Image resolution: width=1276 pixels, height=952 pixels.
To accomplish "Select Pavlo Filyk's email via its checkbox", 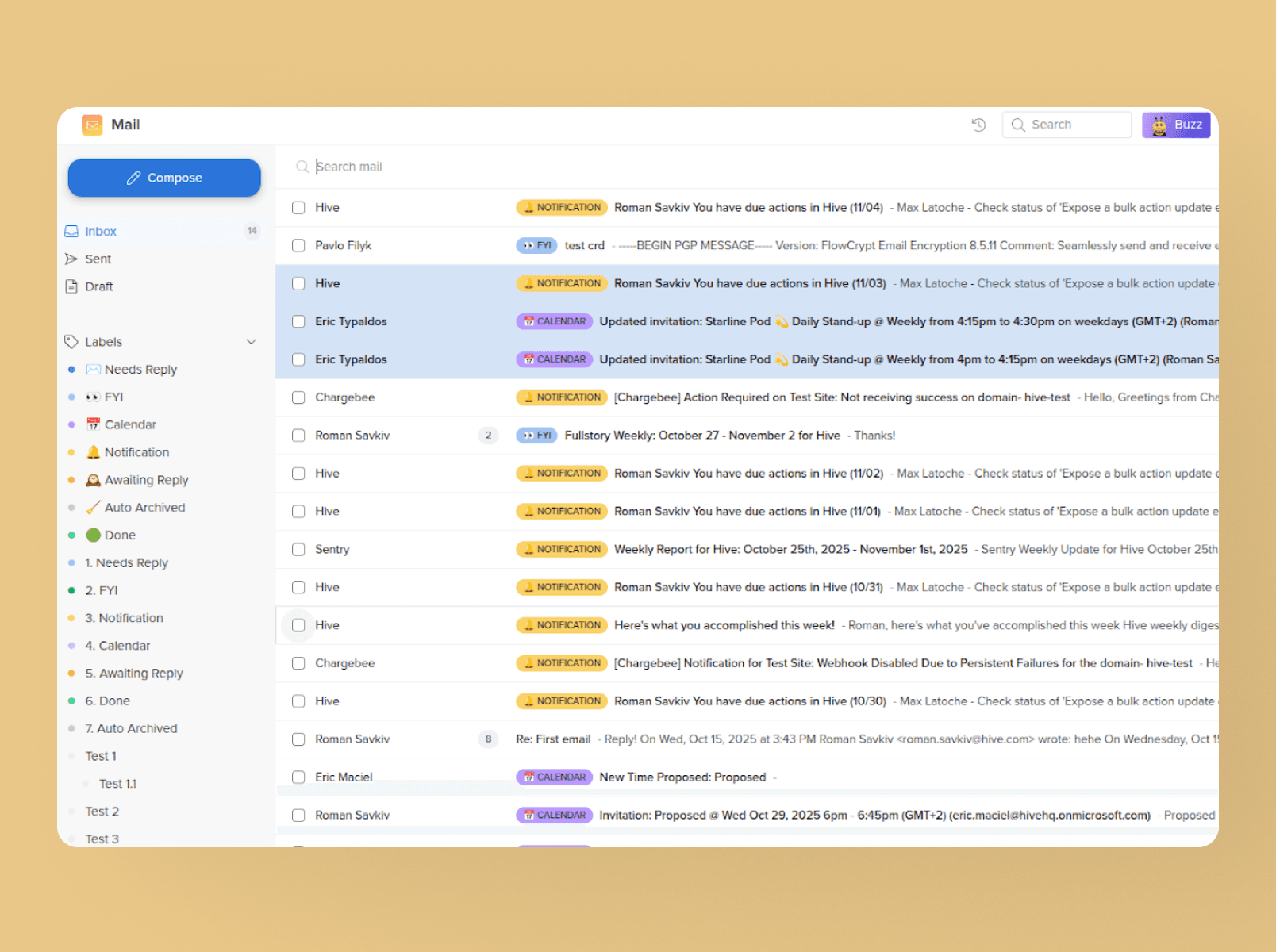I will pos(298,245).
